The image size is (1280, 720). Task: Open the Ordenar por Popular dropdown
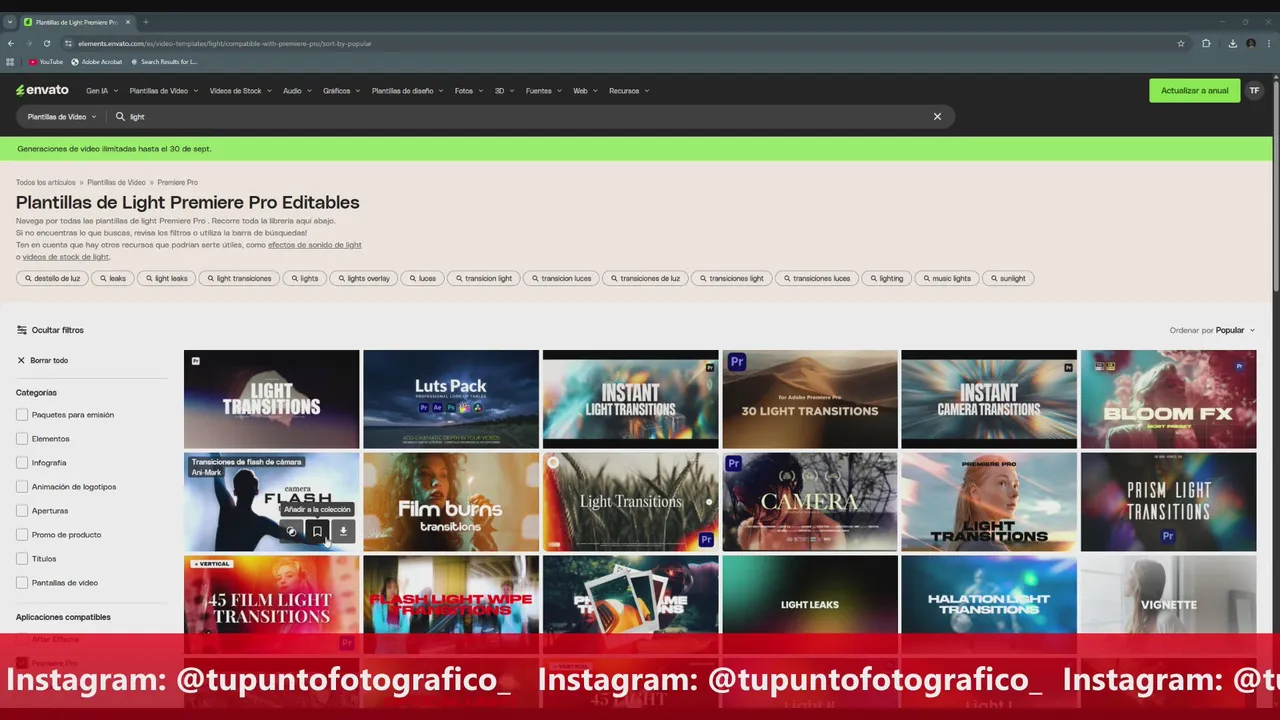pos(1212,330)
